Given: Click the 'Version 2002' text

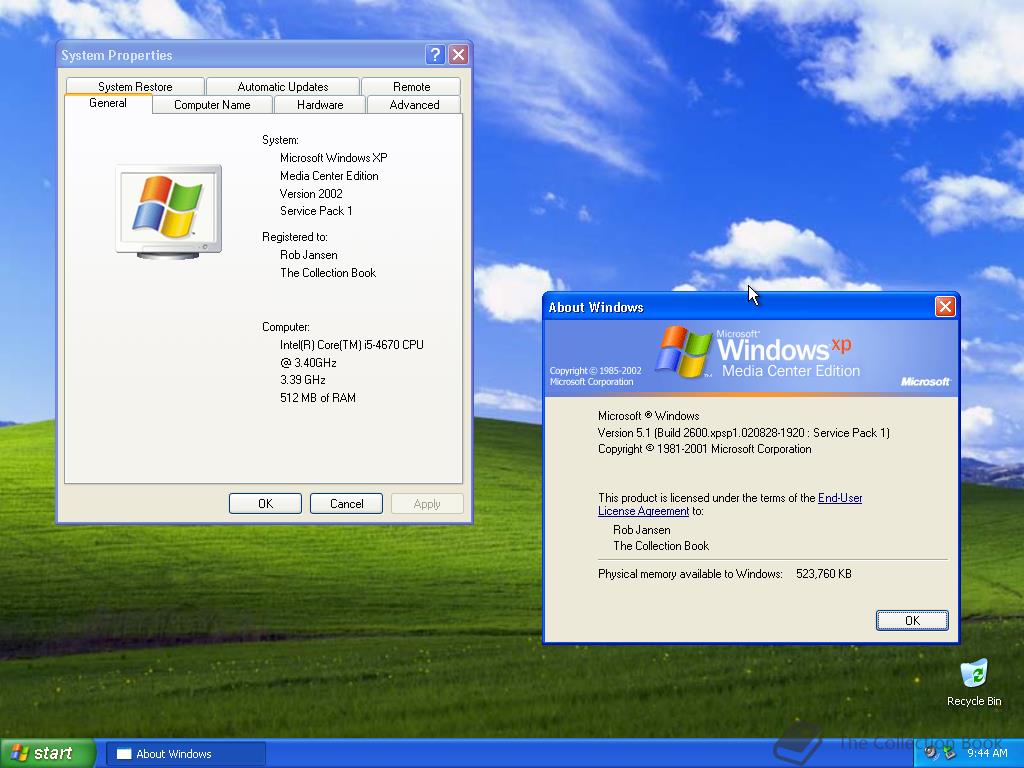Looking at the screenshot, I should (311, 193).
